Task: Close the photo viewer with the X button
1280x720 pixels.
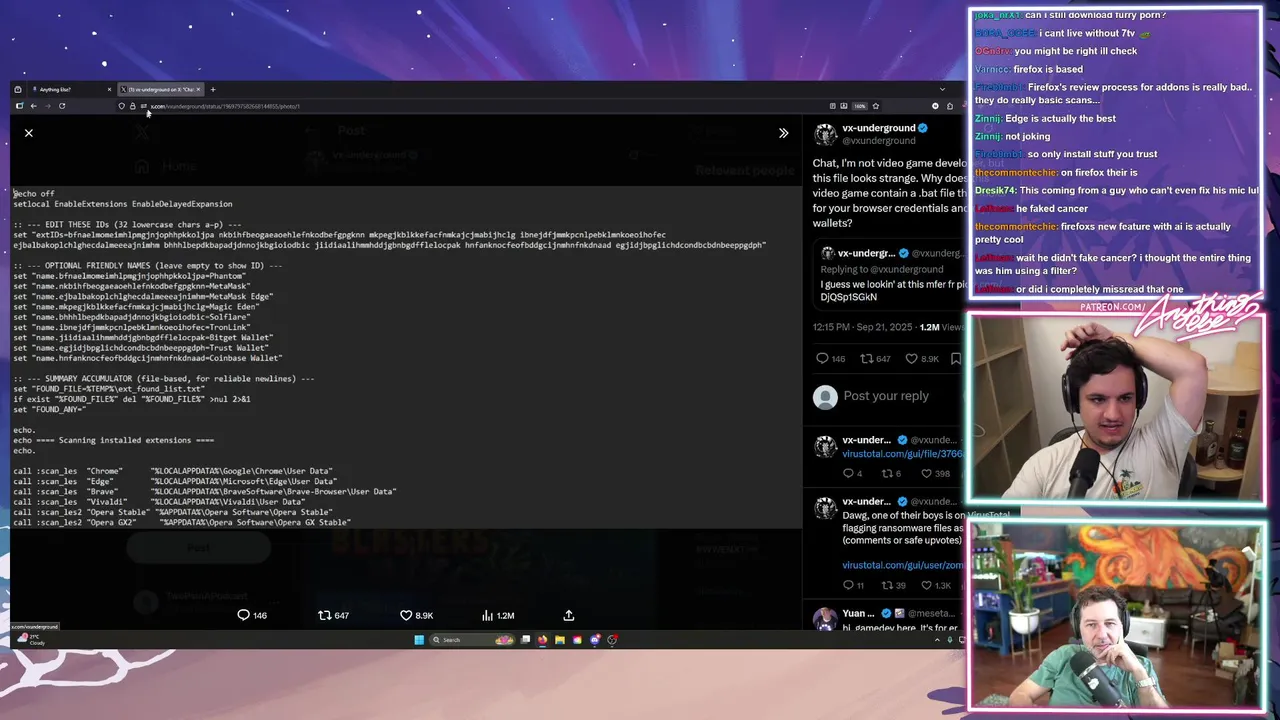Action: 29,132
